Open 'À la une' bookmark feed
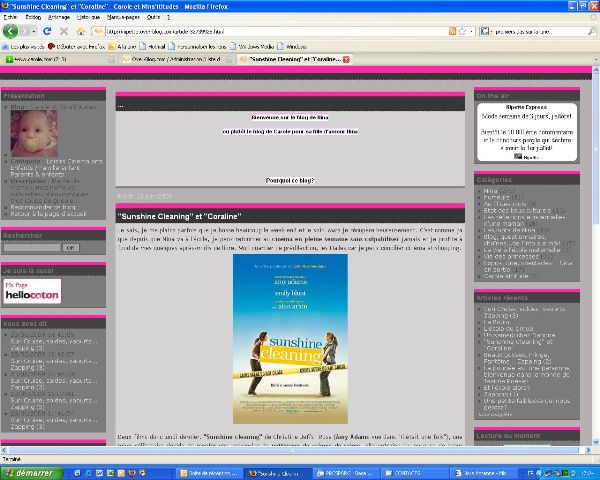This screenshot has width=600, height=480. 122,47
